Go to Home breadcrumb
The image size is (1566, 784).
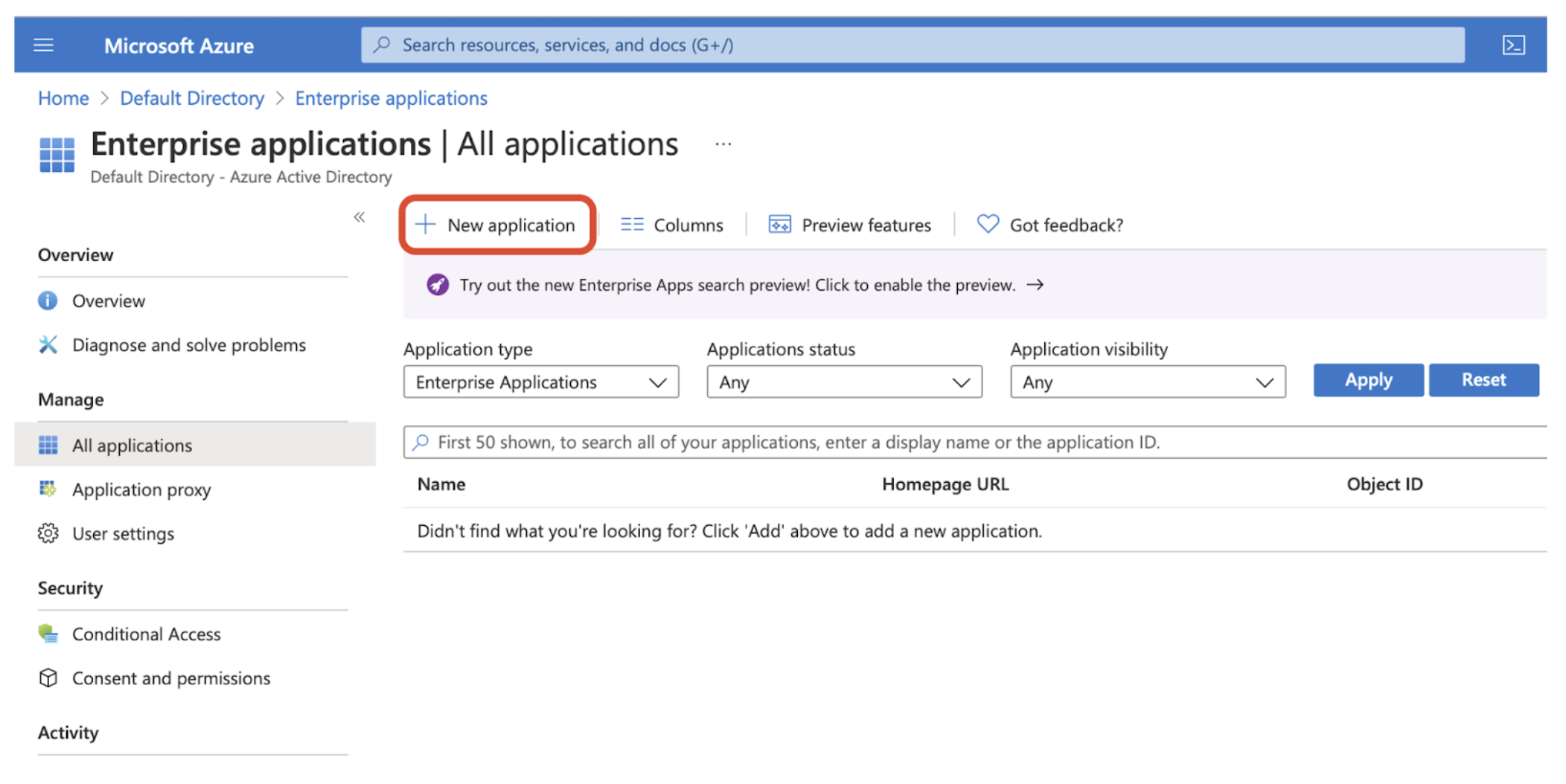[x=63, y=98]
